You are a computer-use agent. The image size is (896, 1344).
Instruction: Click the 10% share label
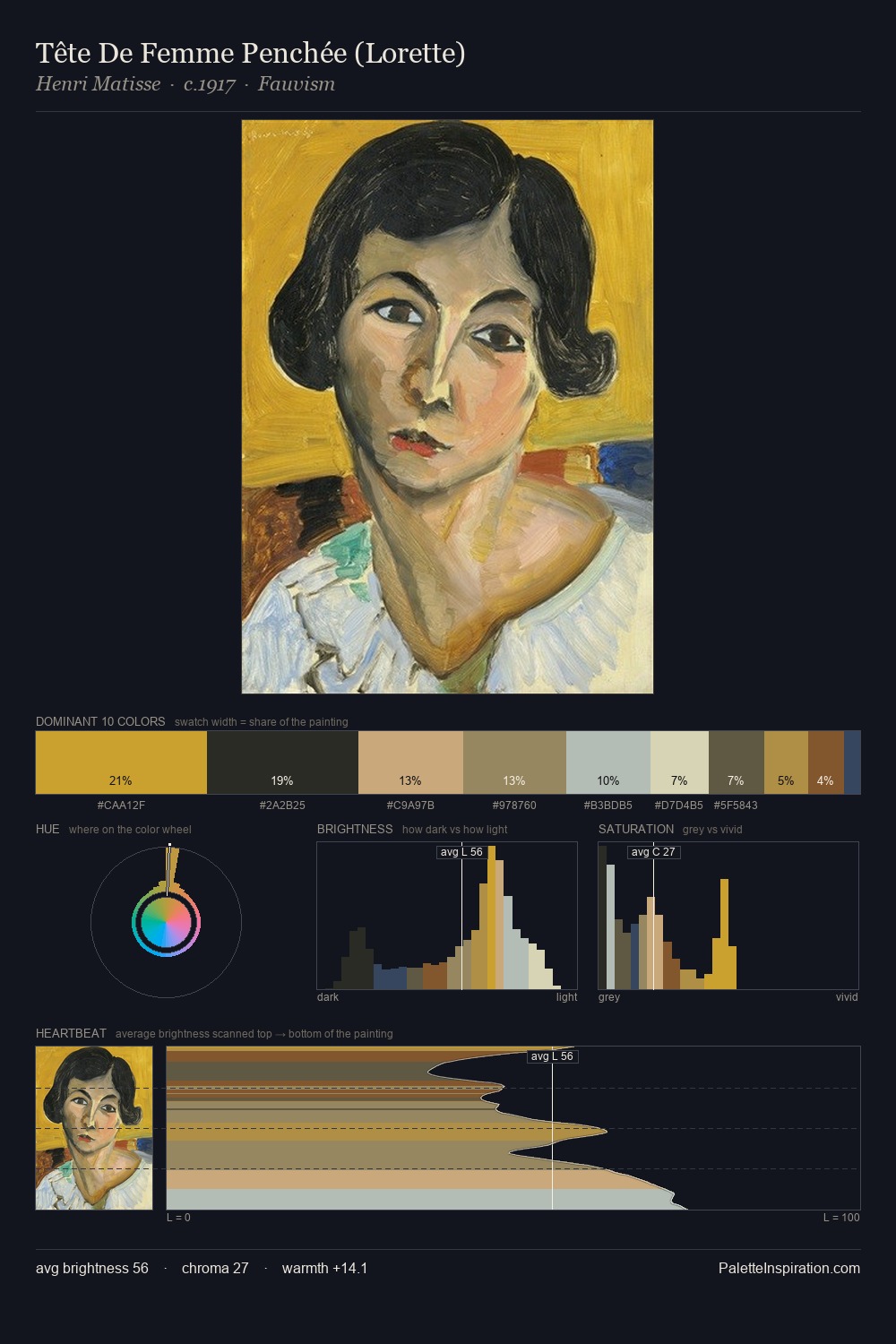tap(608, 780)
